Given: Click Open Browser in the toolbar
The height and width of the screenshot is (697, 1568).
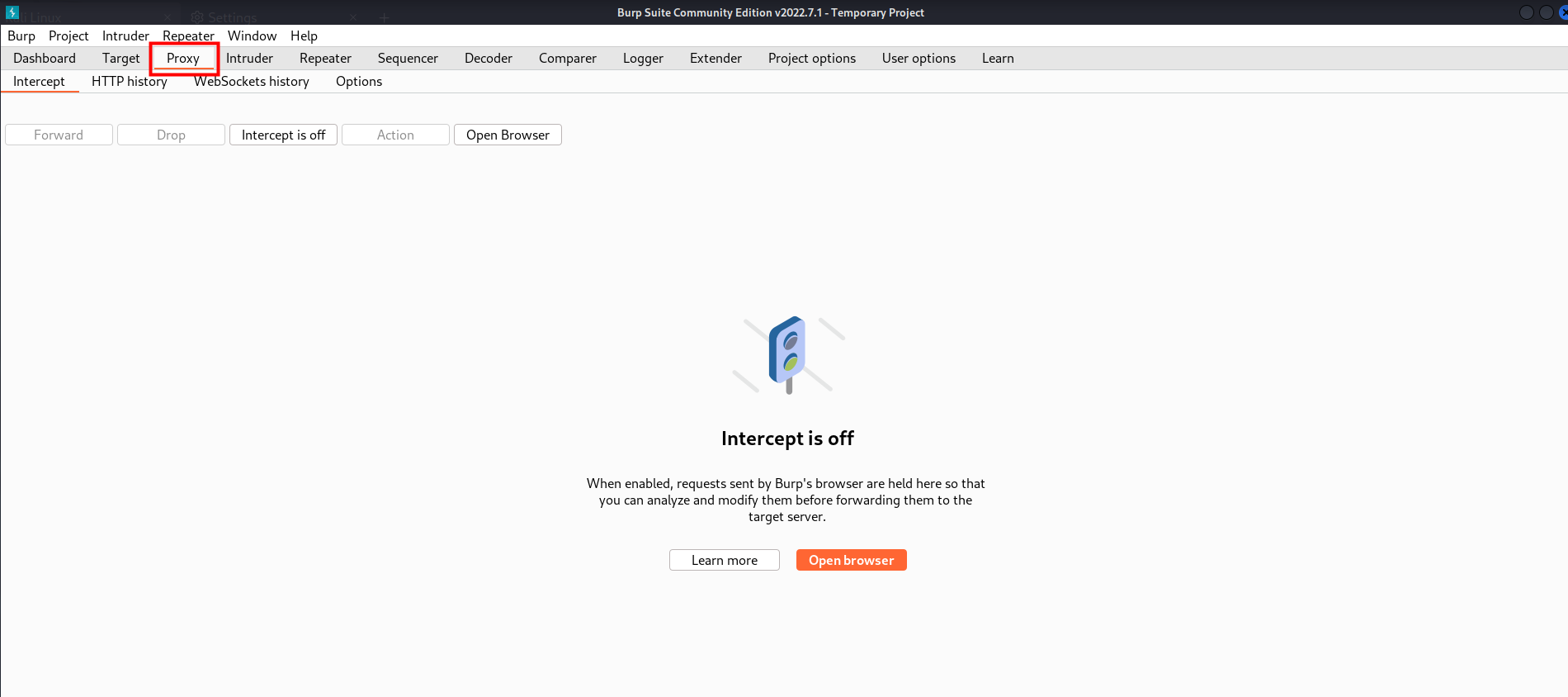Looking at the screenshot, I should 508,135.
